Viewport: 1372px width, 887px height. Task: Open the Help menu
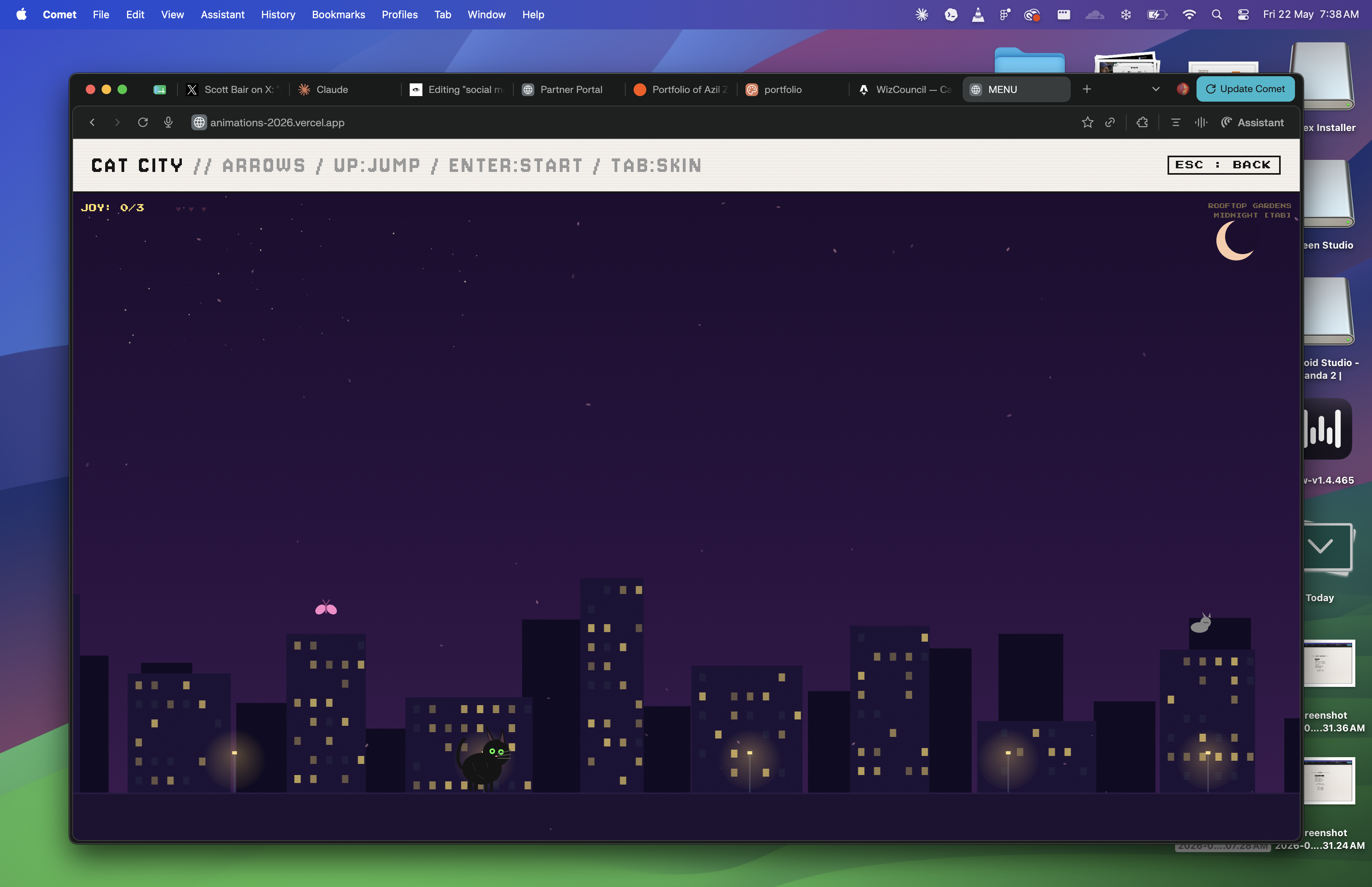pos(533,14)
